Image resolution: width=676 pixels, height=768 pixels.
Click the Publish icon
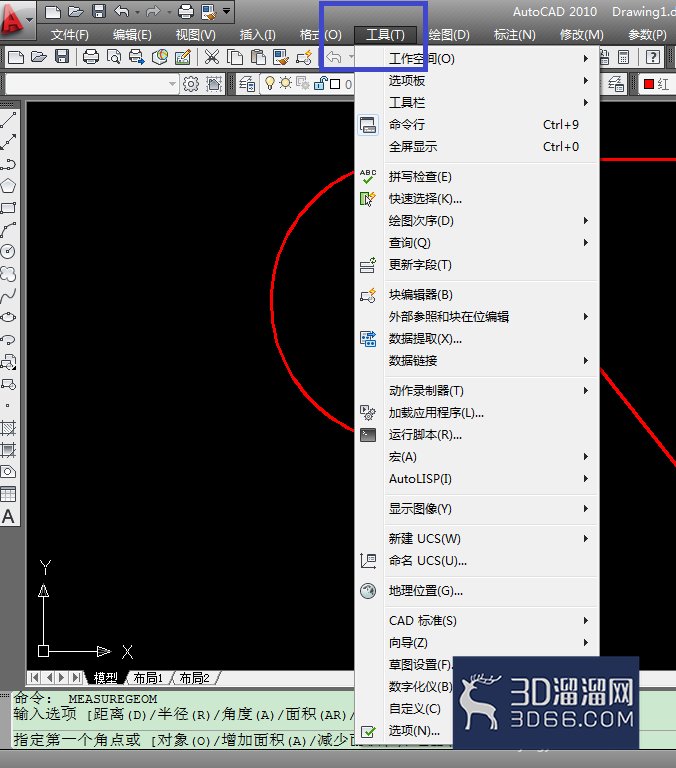coord(137,57)
